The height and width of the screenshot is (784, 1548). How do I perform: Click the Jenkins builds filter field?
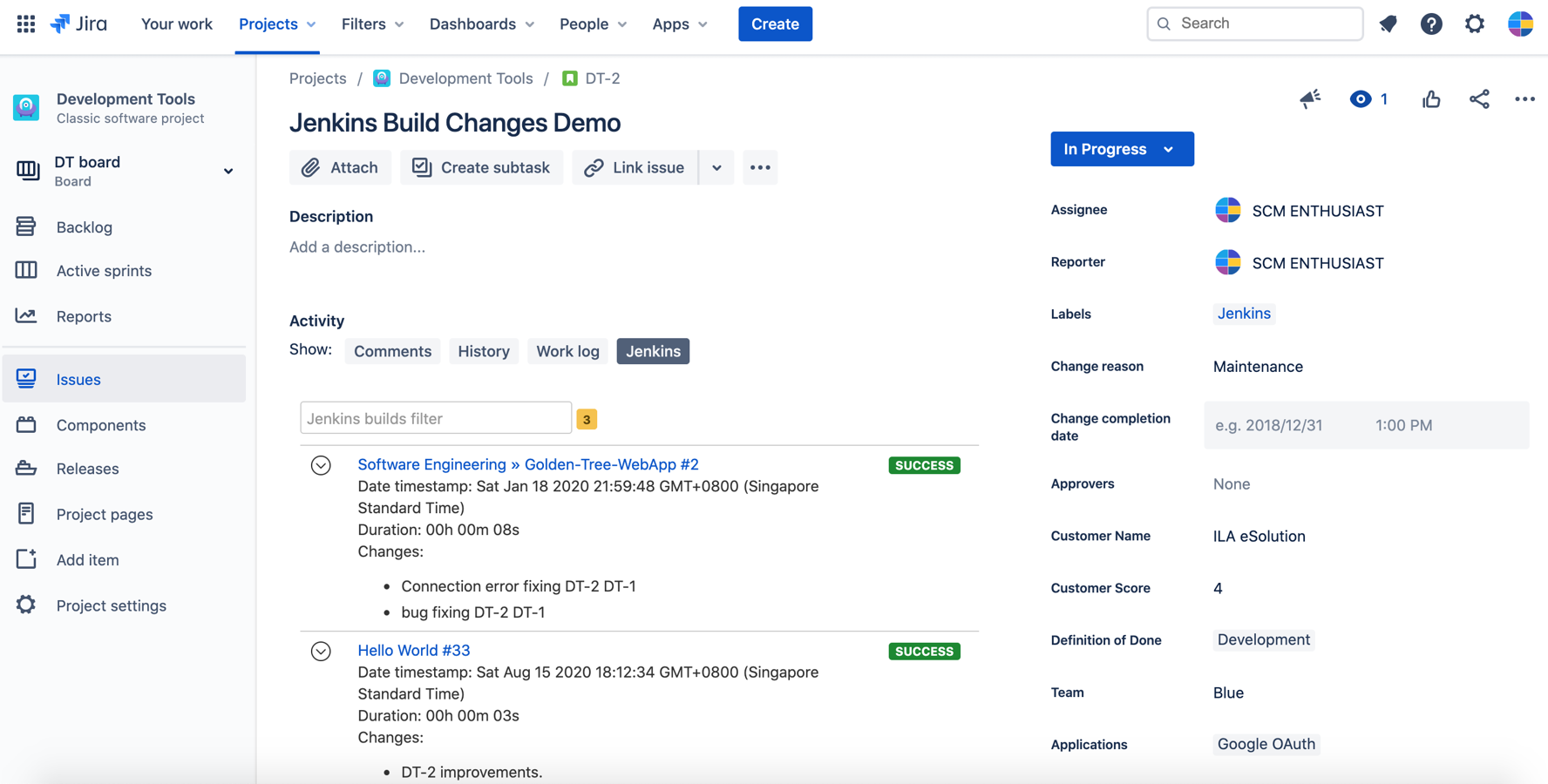(x=435, y=418)
